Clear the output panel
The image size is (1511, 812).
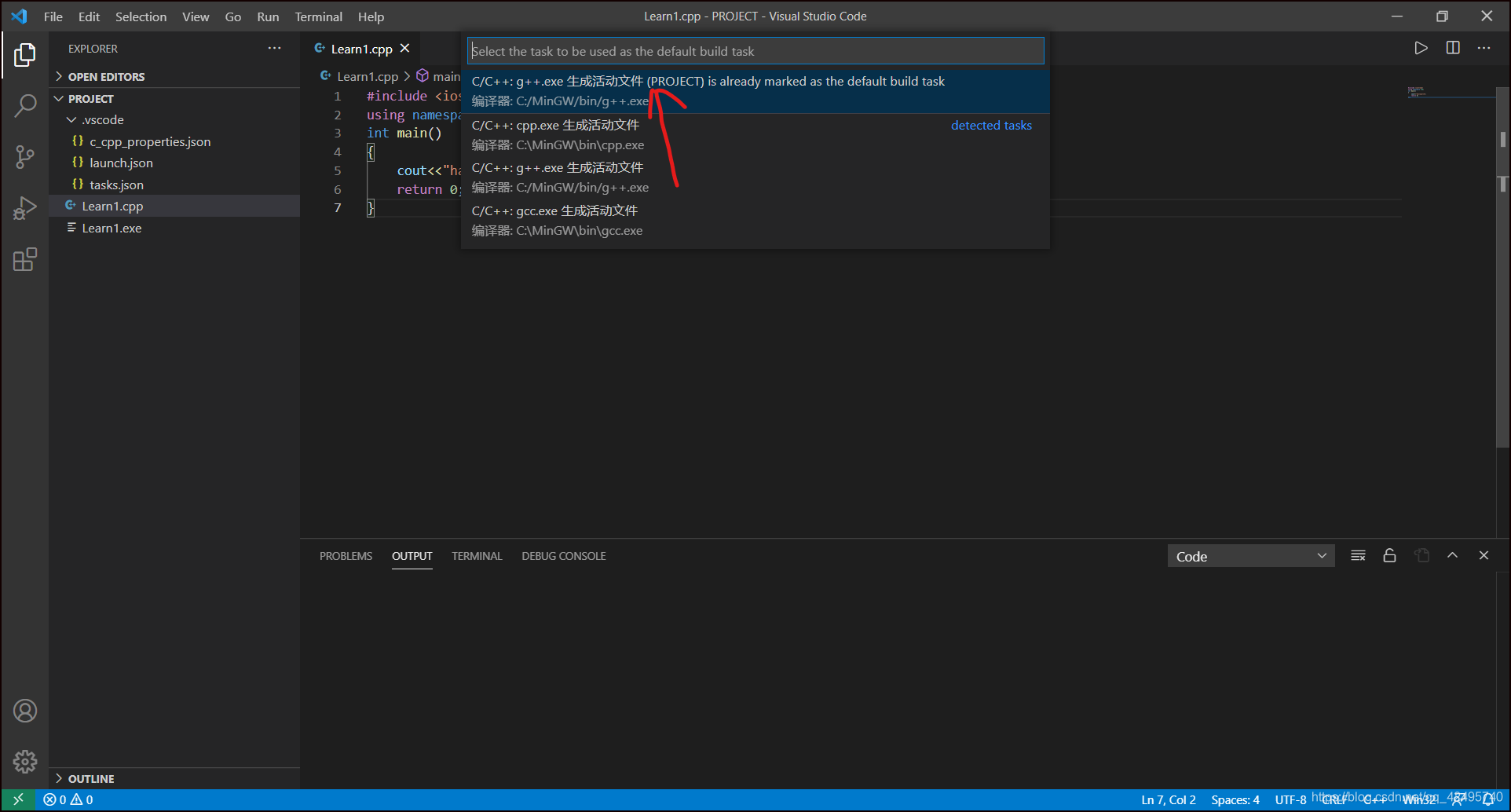coord(1358,556)
